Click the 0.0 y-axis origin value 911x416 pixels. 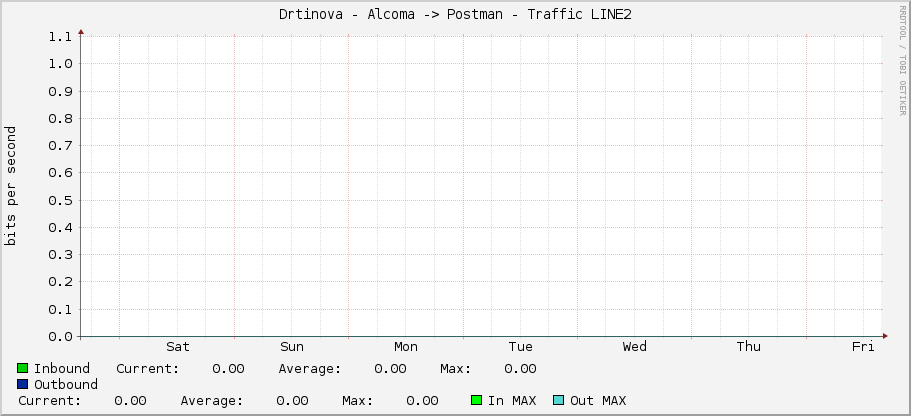pos(60,337)
